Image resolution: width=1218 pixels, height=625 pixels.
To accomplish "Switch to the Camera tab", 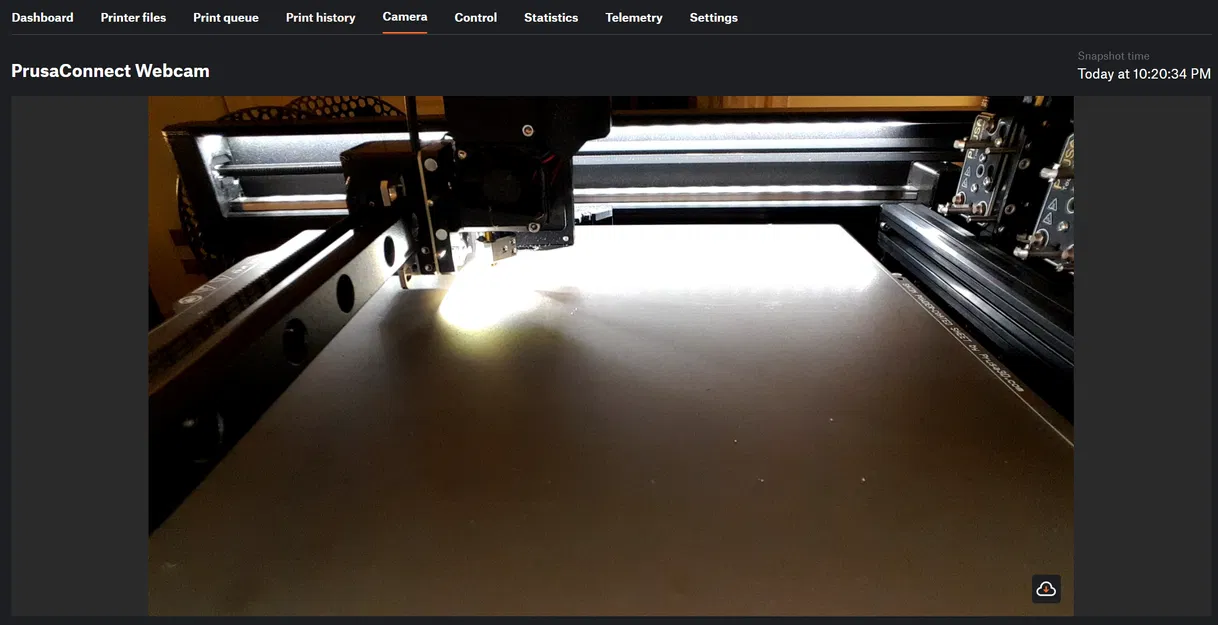I will [404, 17].
